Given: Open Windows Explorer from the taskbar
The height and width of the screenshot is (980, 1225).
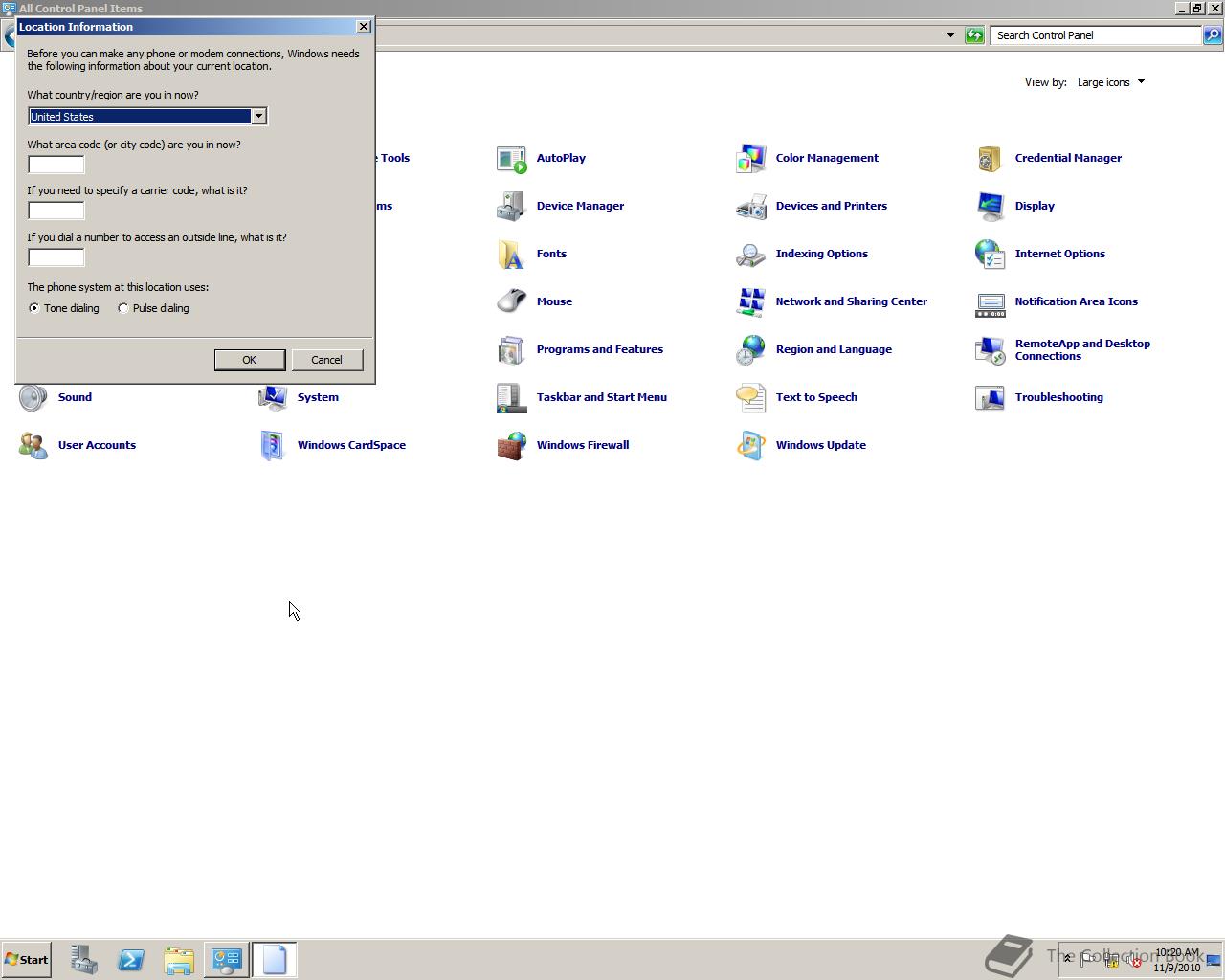Looking at the screenshot, I should tap(179, 960).
